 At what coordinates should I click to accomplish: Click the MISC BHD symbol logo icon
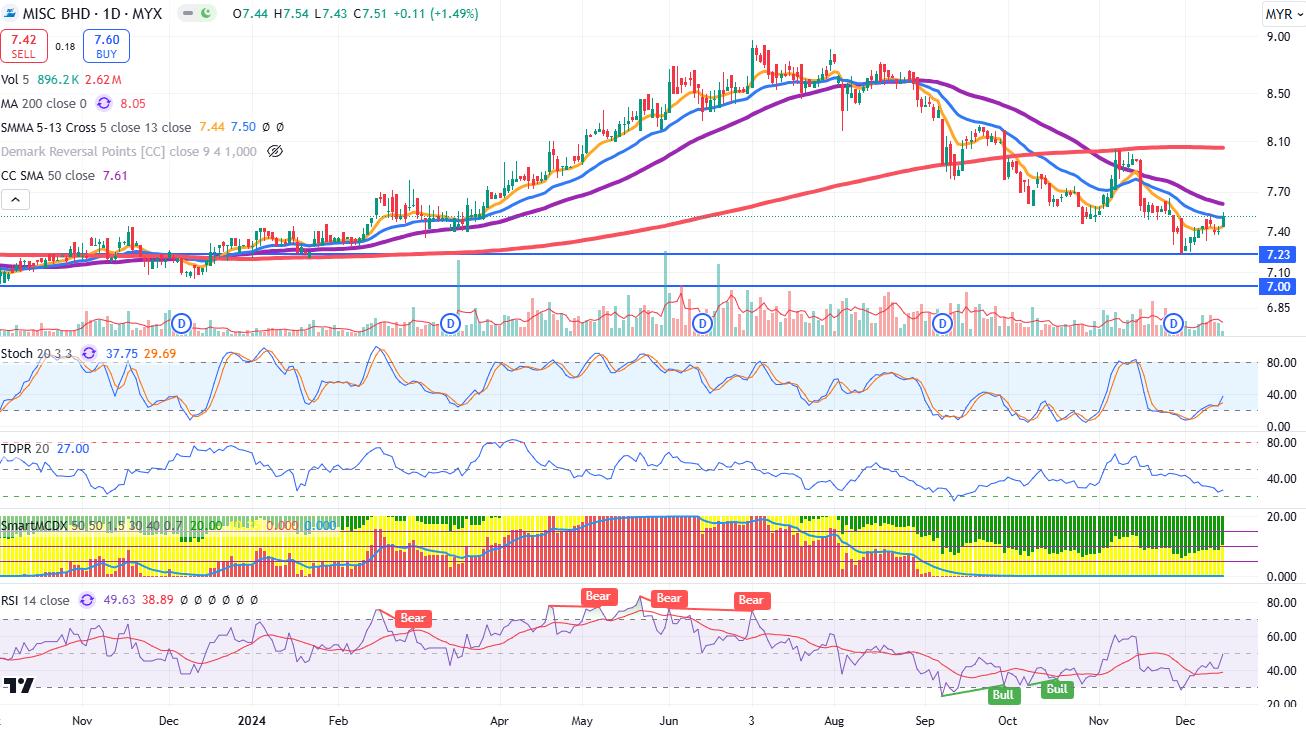(x=12, y=14)
